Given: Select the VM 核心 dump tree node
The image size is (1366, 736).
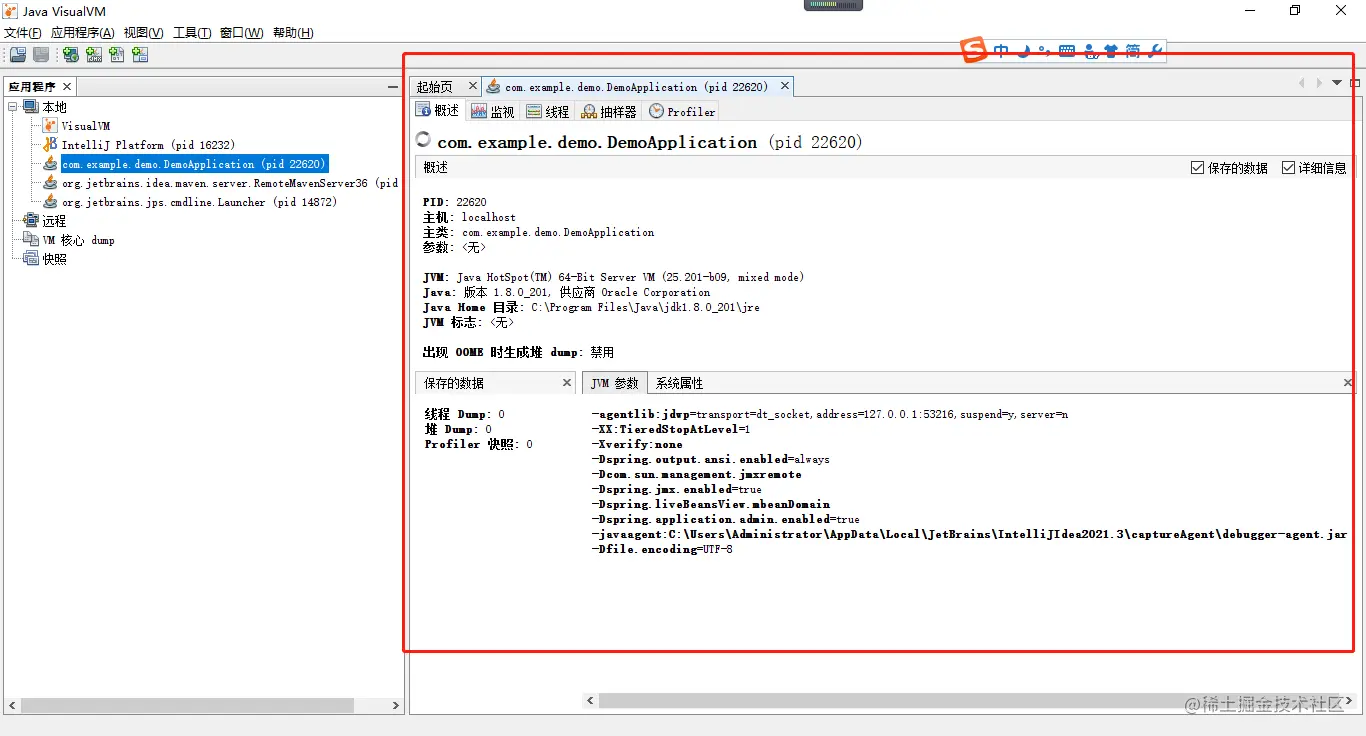Looking at the screenshot, I should tap(69, 240).
